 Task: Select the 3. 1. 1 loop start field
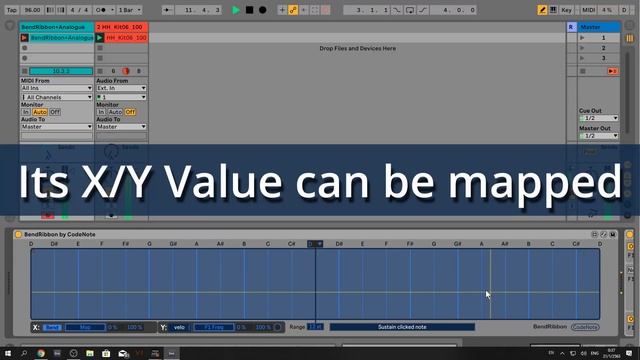[367, 10]
